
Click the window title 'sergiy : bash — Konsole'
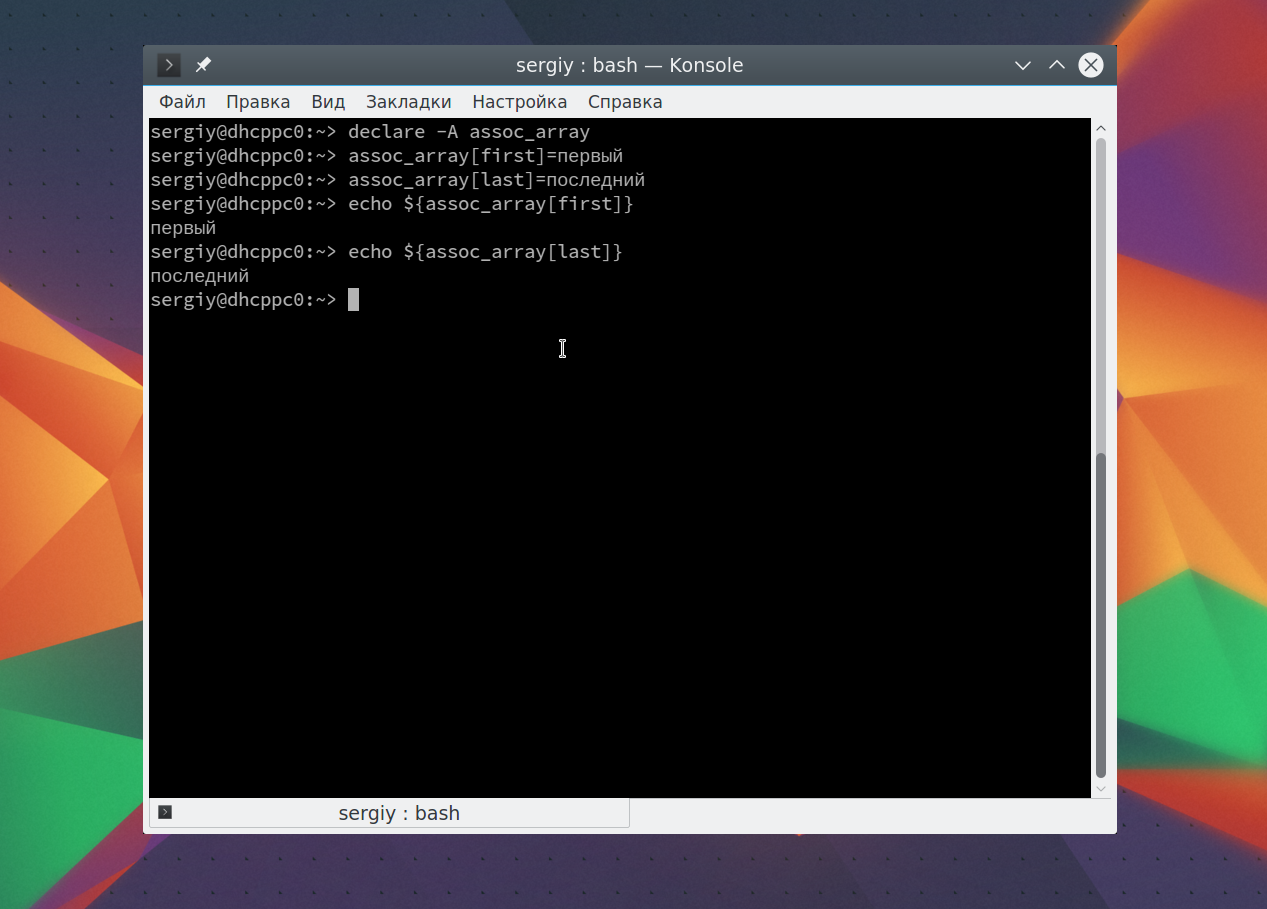click(629, 66)
